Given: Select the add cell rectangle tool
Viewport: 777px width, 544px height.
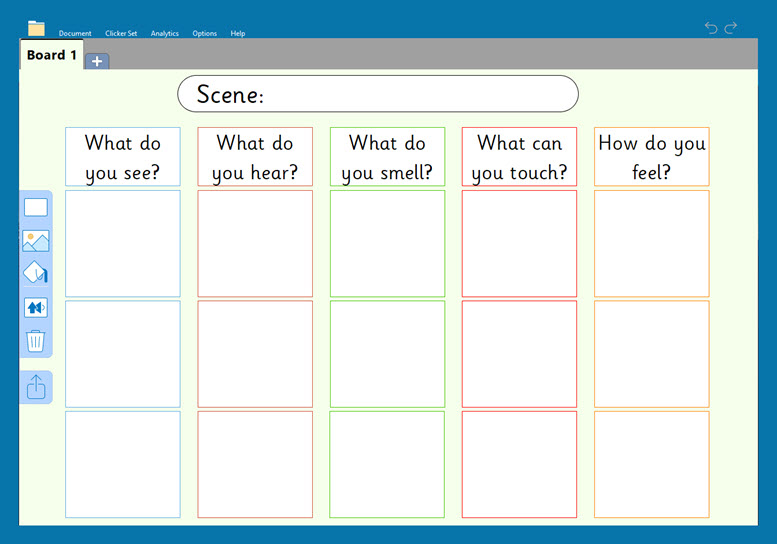Looking at the screenshot, I should 35,208.
